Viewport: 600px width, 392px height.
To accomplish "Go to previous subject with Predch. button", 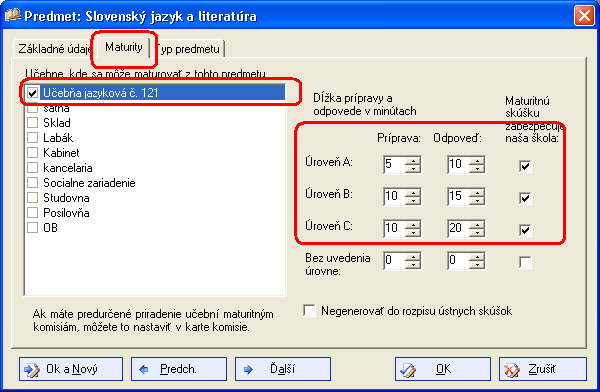I will 179,369.
